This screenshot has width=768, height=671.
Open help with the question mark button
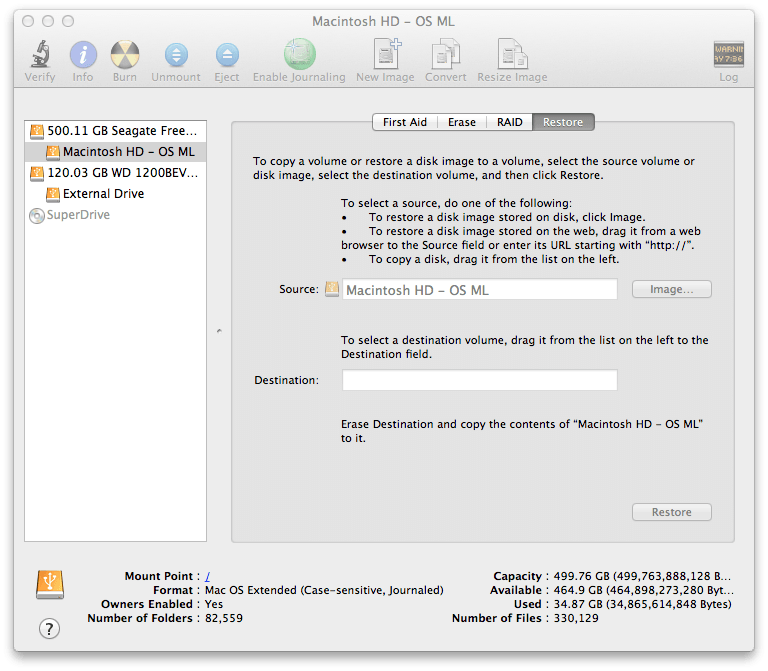coord(49,628)
